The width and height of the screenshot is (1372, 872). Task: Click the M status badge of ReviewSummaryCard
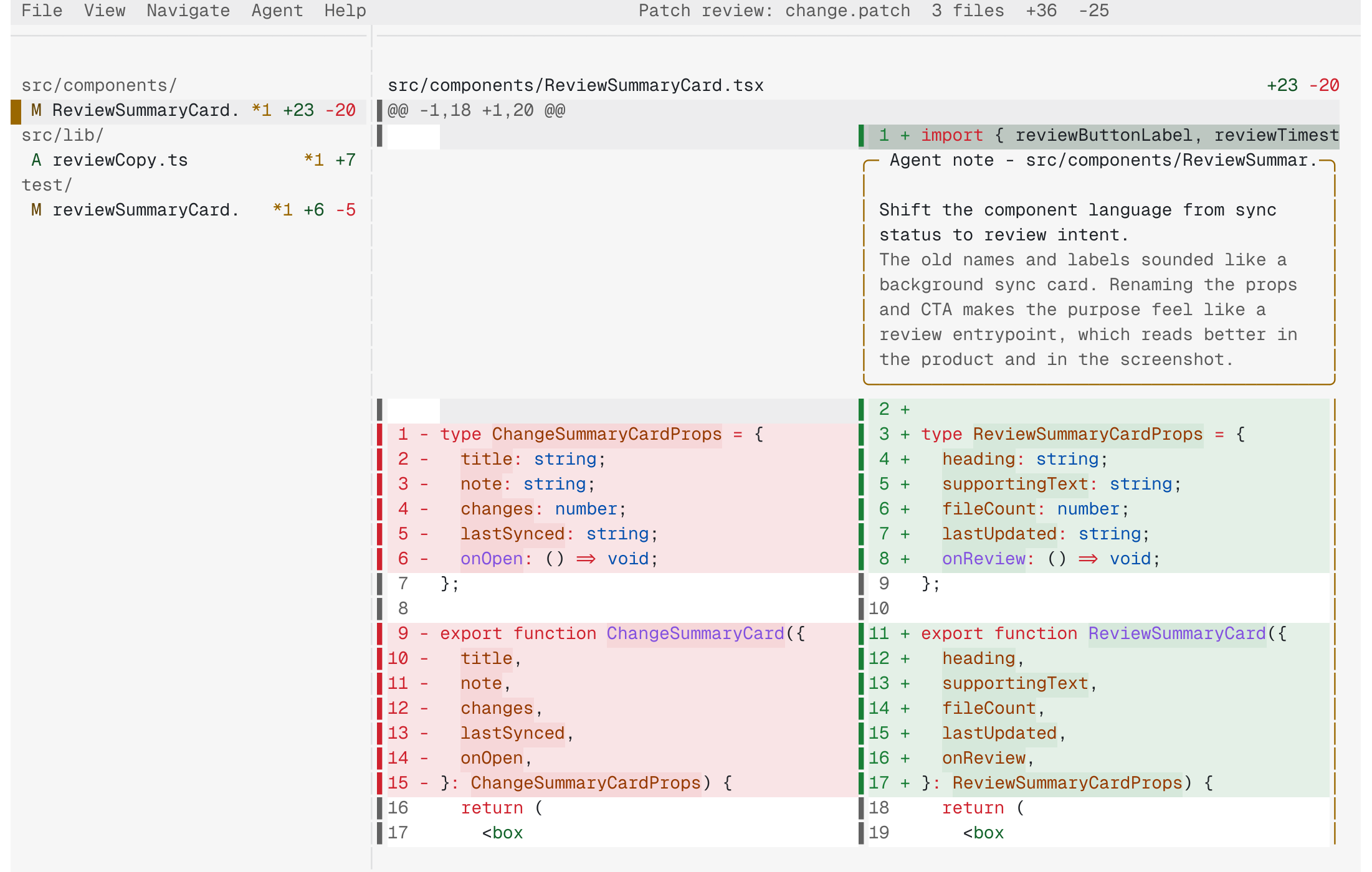click(x=36, y=110)
